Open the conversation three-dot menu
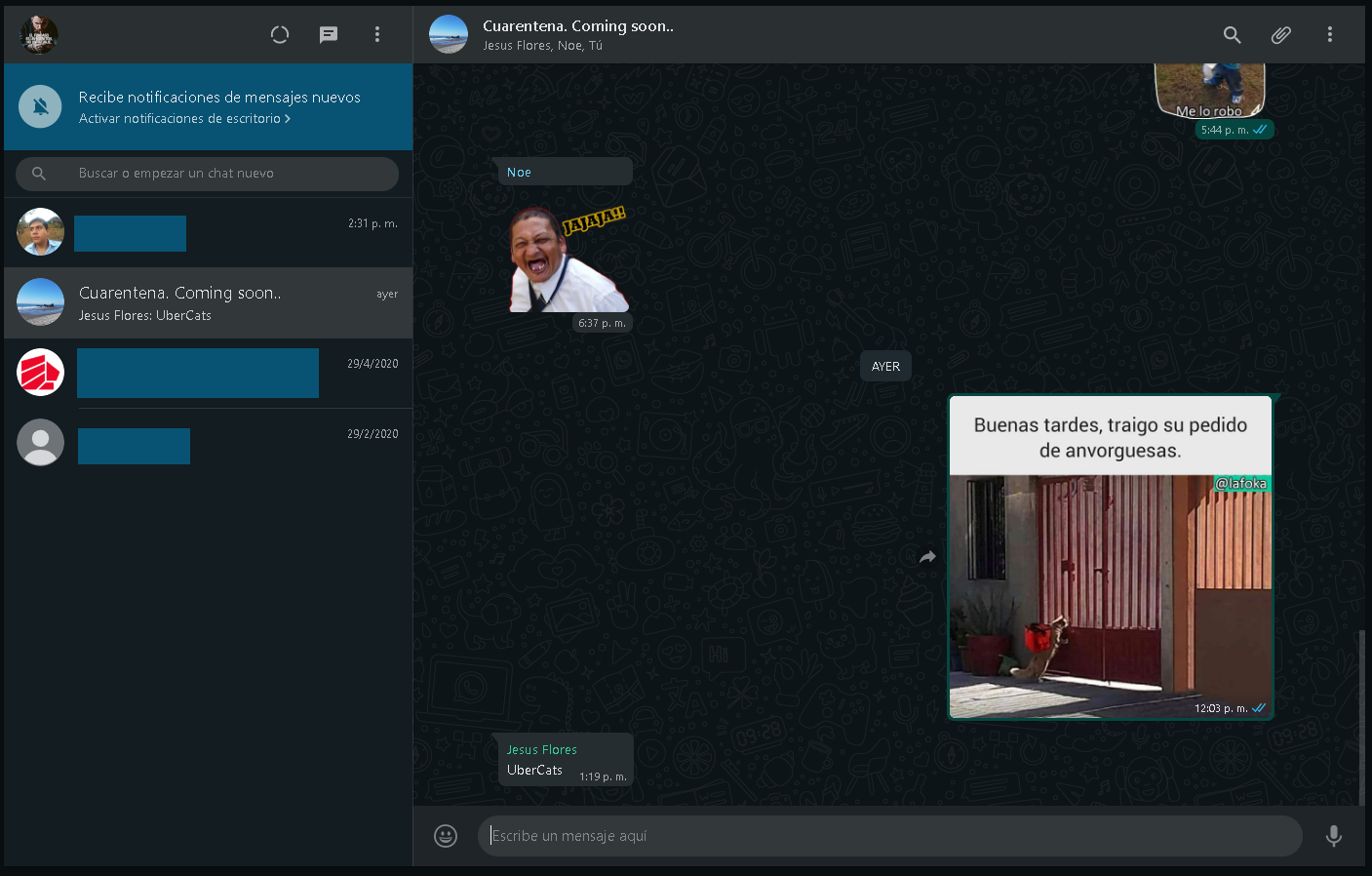Image resolution: width=1372 pixels, height=876 pixels. (1329, 35)
